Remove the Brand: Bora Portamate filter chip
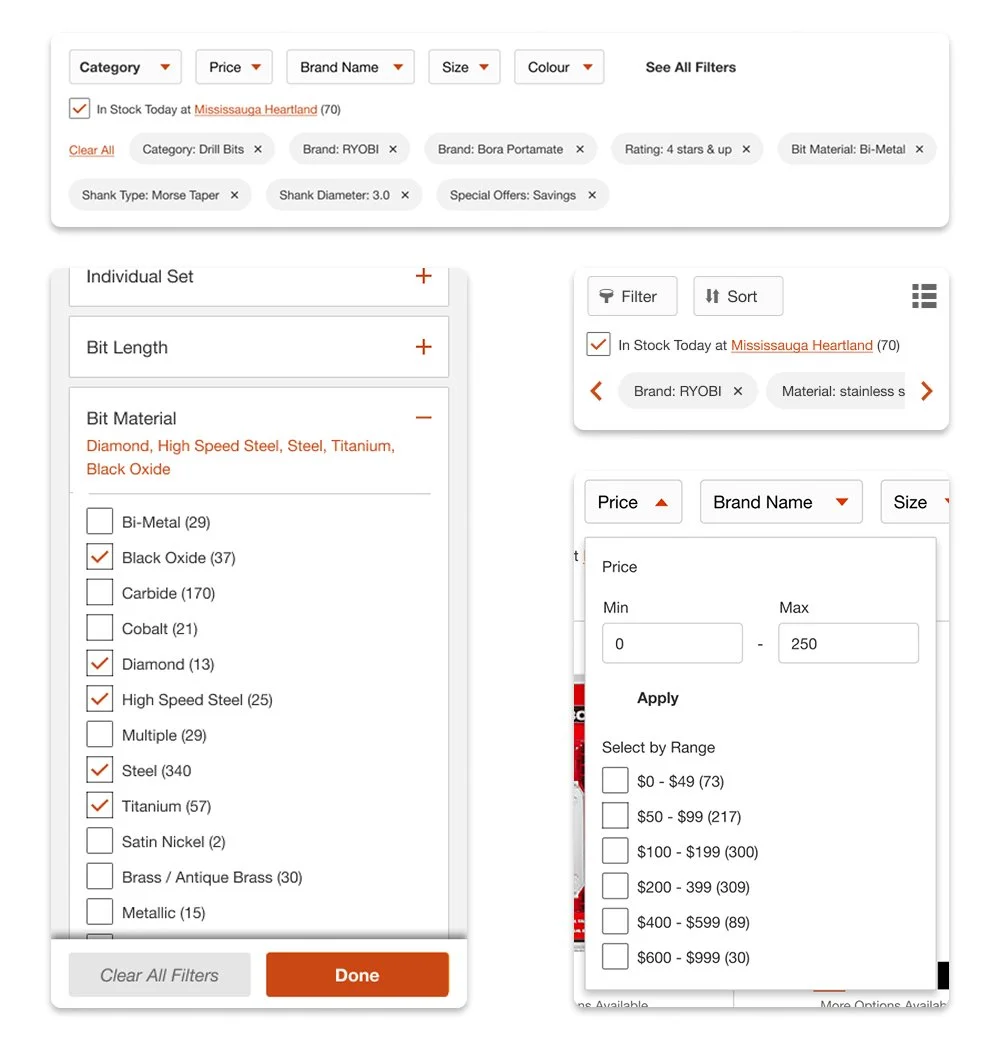Viewport: 999px width, 1041px height. click(579, 149)
